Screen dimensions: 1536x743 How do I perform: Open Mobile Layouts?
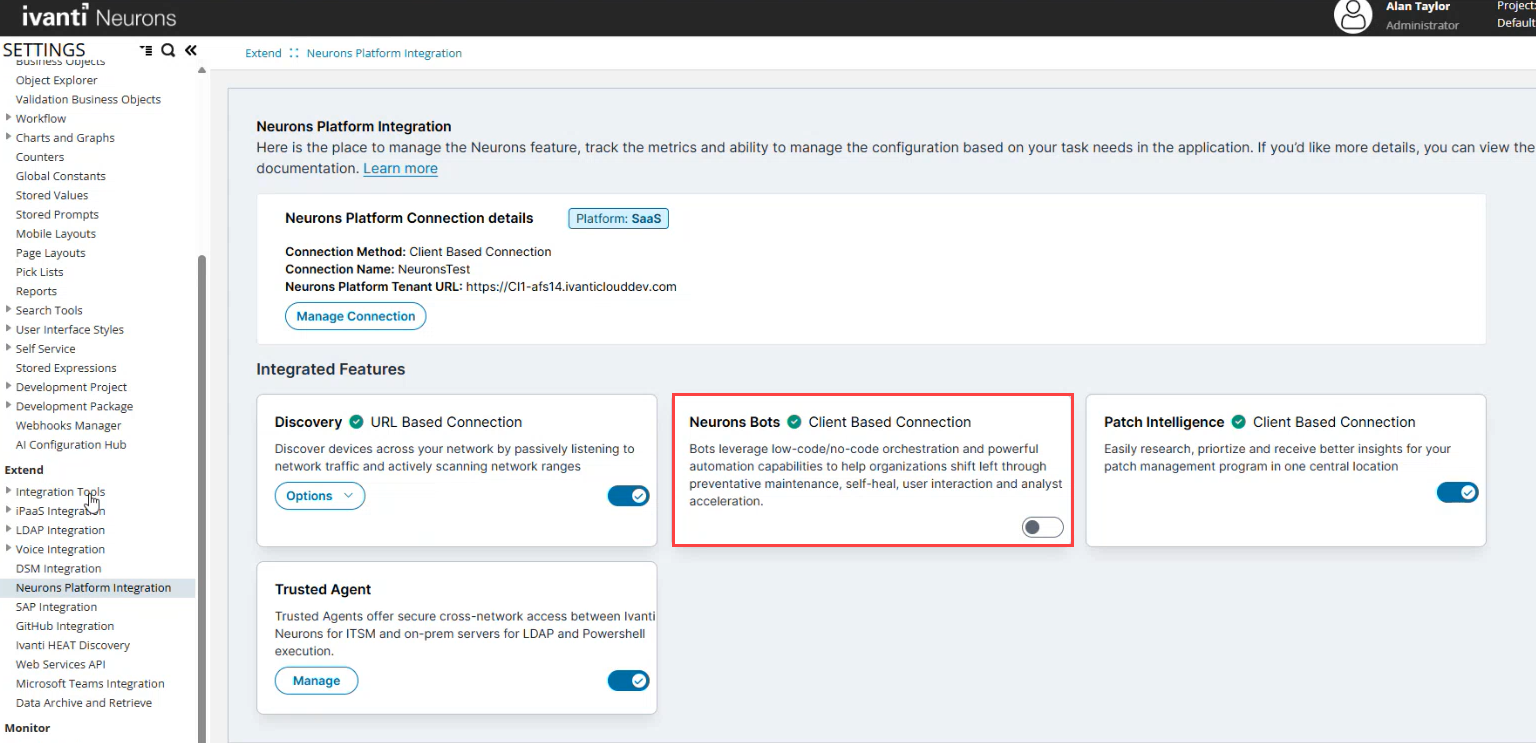(56, 234)
